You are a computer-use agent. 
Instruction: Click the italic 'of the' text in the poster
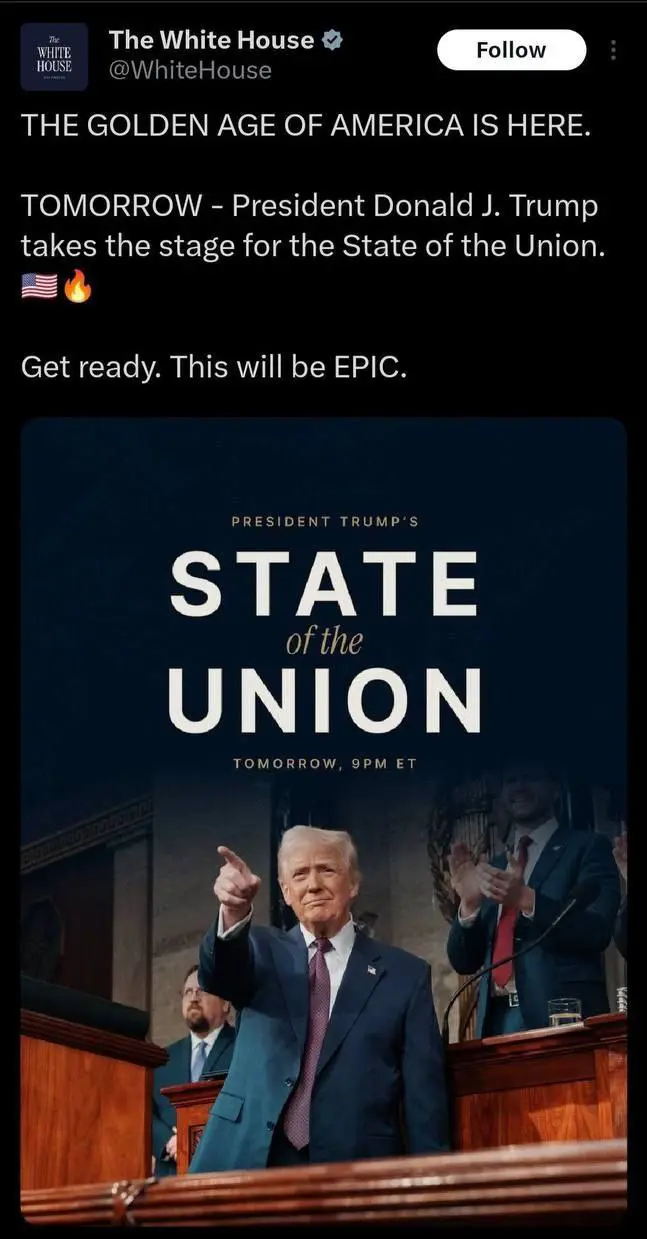click(324, 641)
